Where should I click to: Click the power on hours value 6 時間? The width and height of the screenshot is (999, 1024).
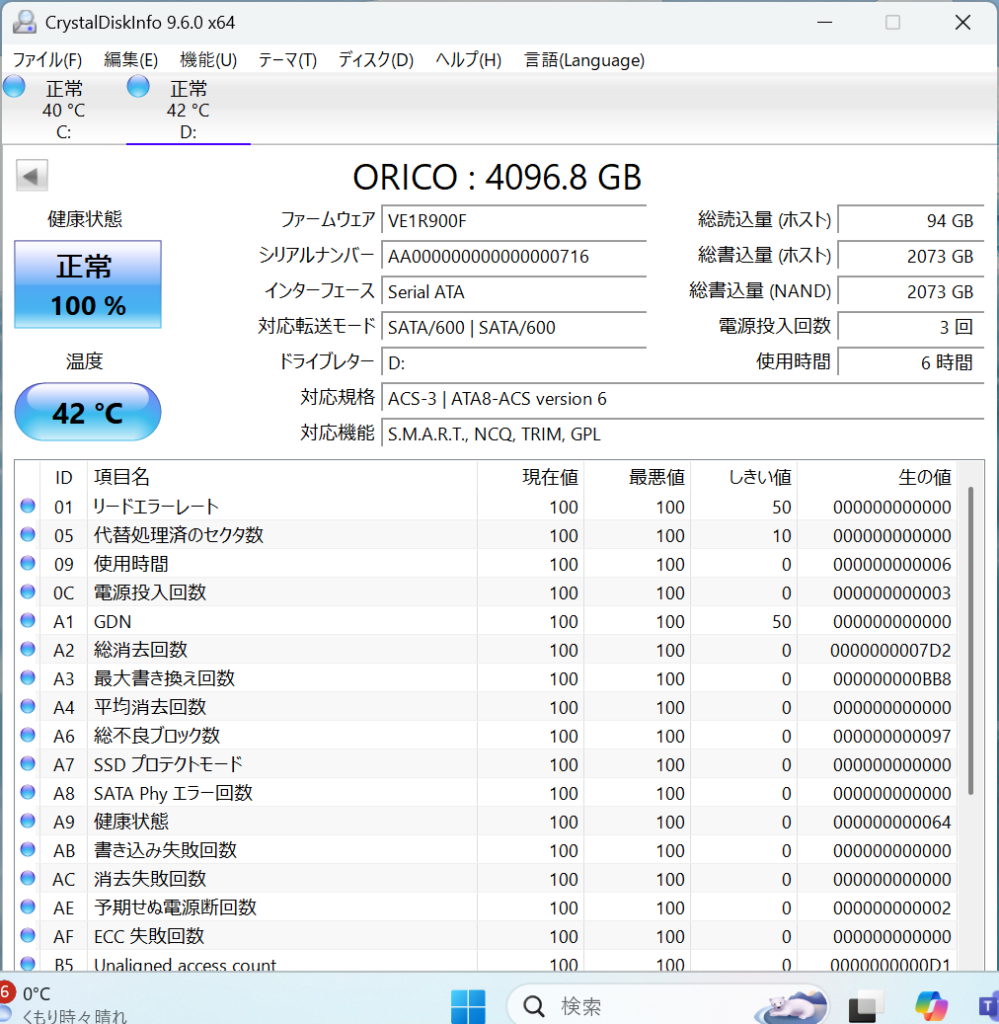click(911, 362)
